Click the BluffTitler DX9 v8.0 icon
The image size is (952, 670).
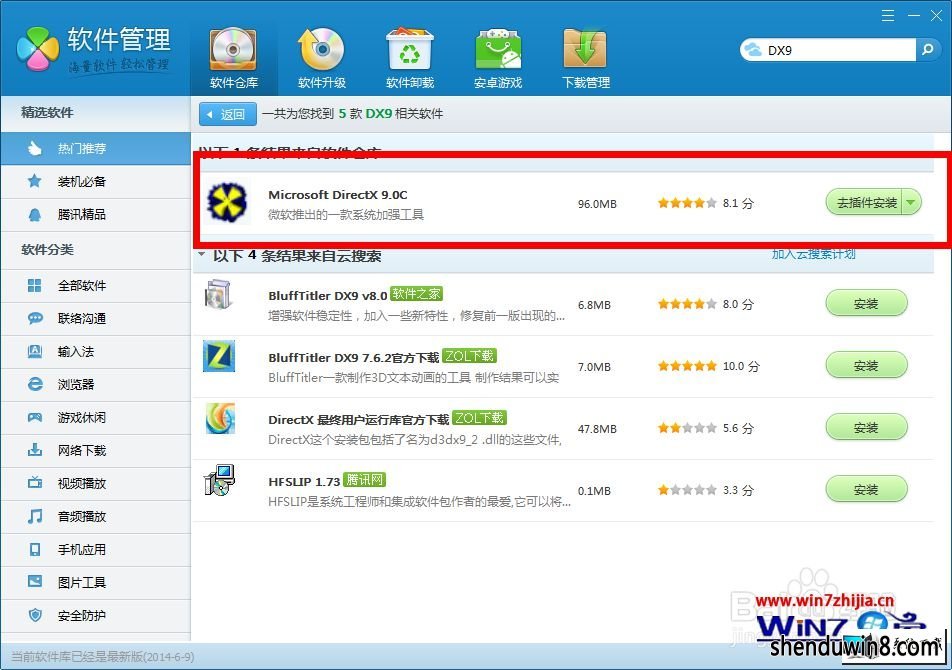pos(219,294)
